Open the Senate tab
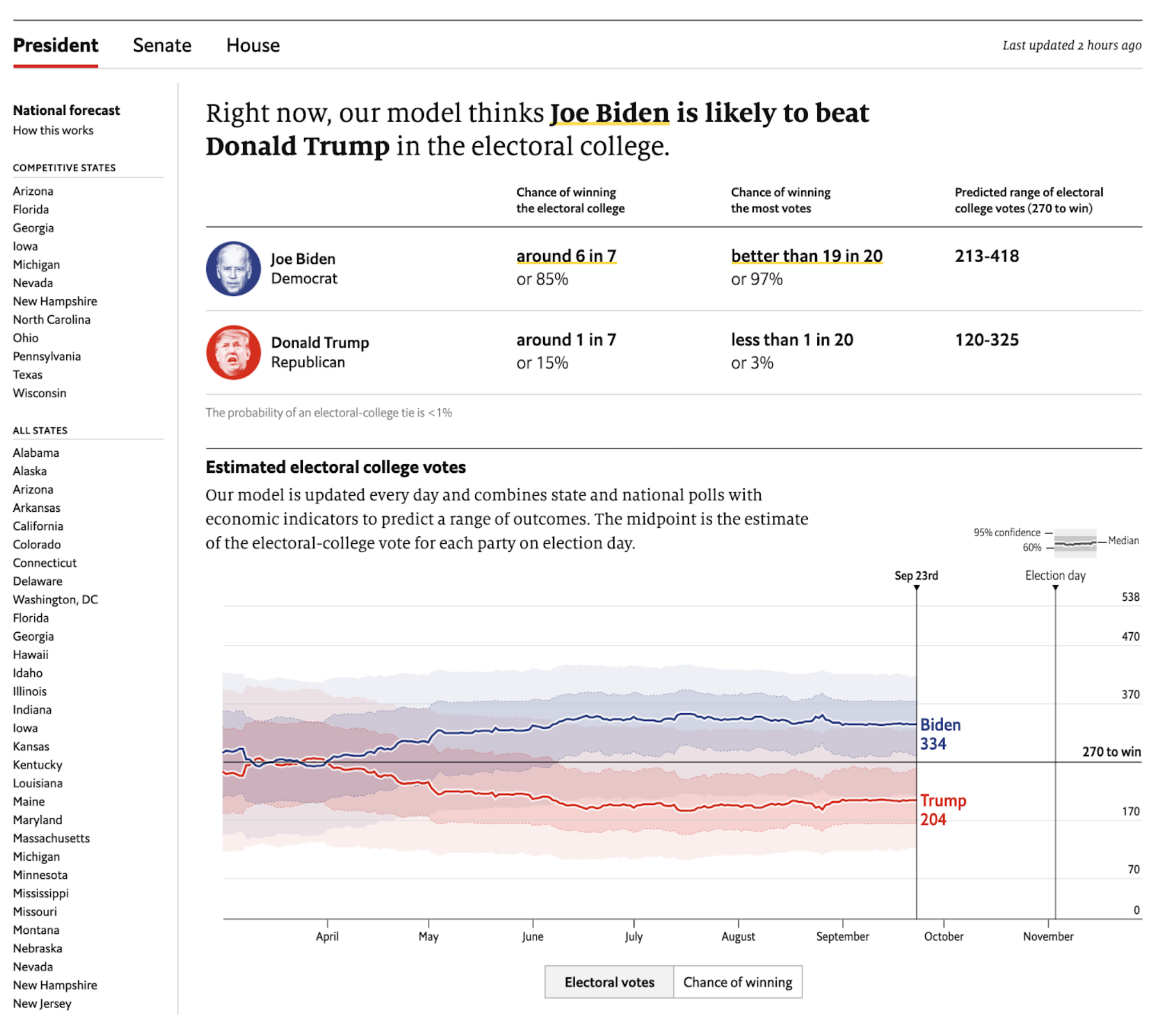Screen dimensions: 1164x1036 [162, 45]
